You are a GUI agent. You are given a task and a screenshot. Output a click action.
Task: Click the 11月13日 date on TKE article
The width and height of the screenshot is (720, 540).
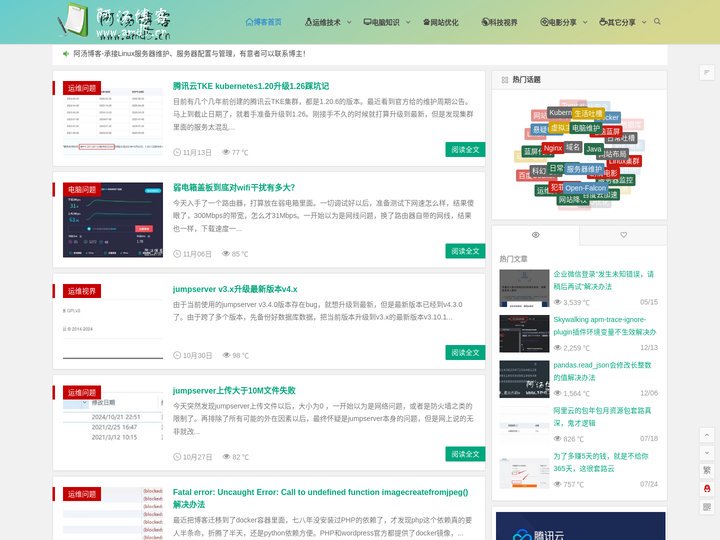point(192,152)
